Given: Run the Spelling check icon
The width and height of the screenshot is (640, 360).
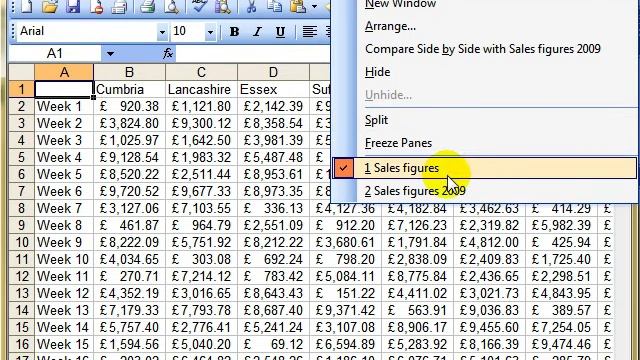Looking at the screenshot, I should pyautogui.click(x=199, y=6).
